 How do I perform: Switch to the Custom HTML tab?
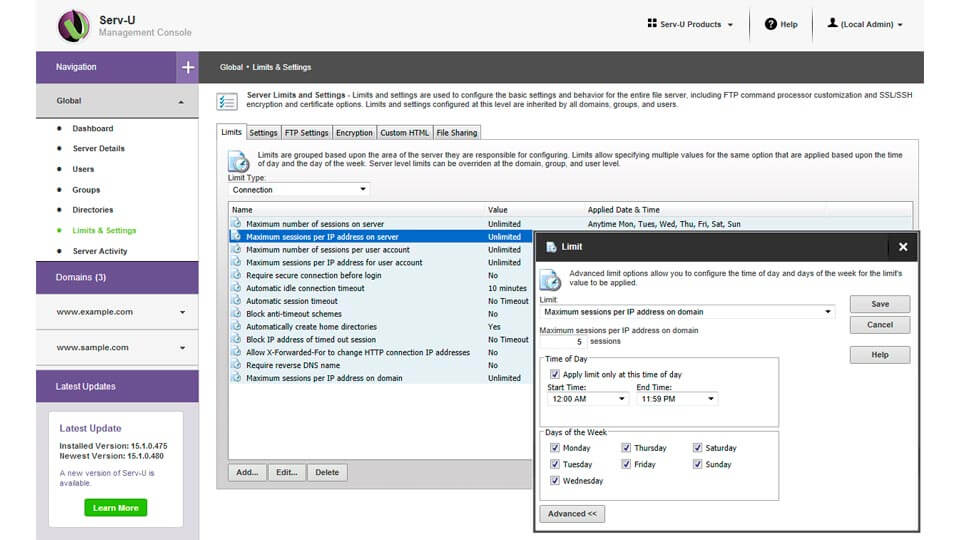404,132
